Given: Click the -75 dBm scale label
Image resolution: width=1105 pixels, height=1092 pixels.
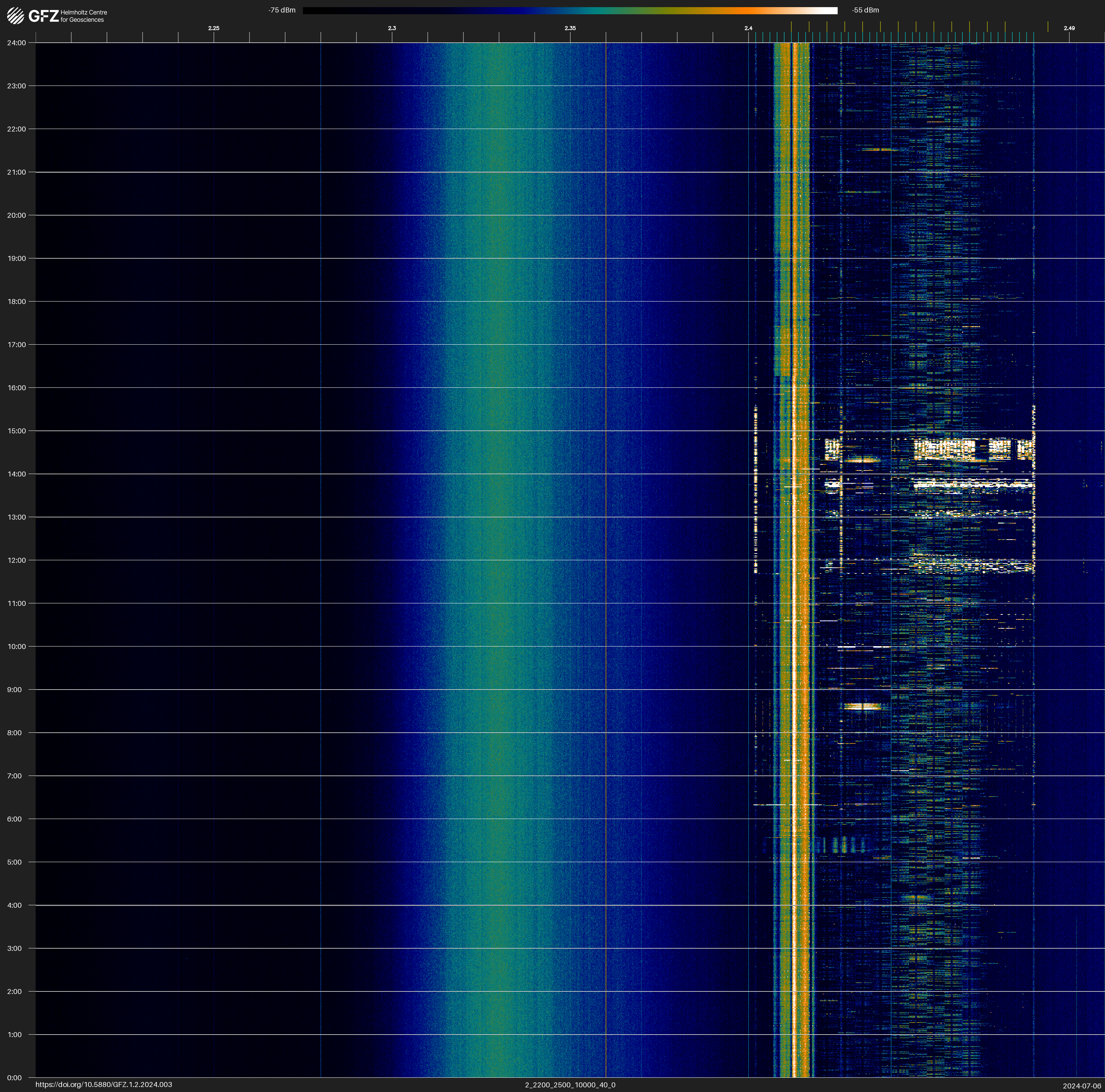Looking at the screenshot, I should (281, 10).
